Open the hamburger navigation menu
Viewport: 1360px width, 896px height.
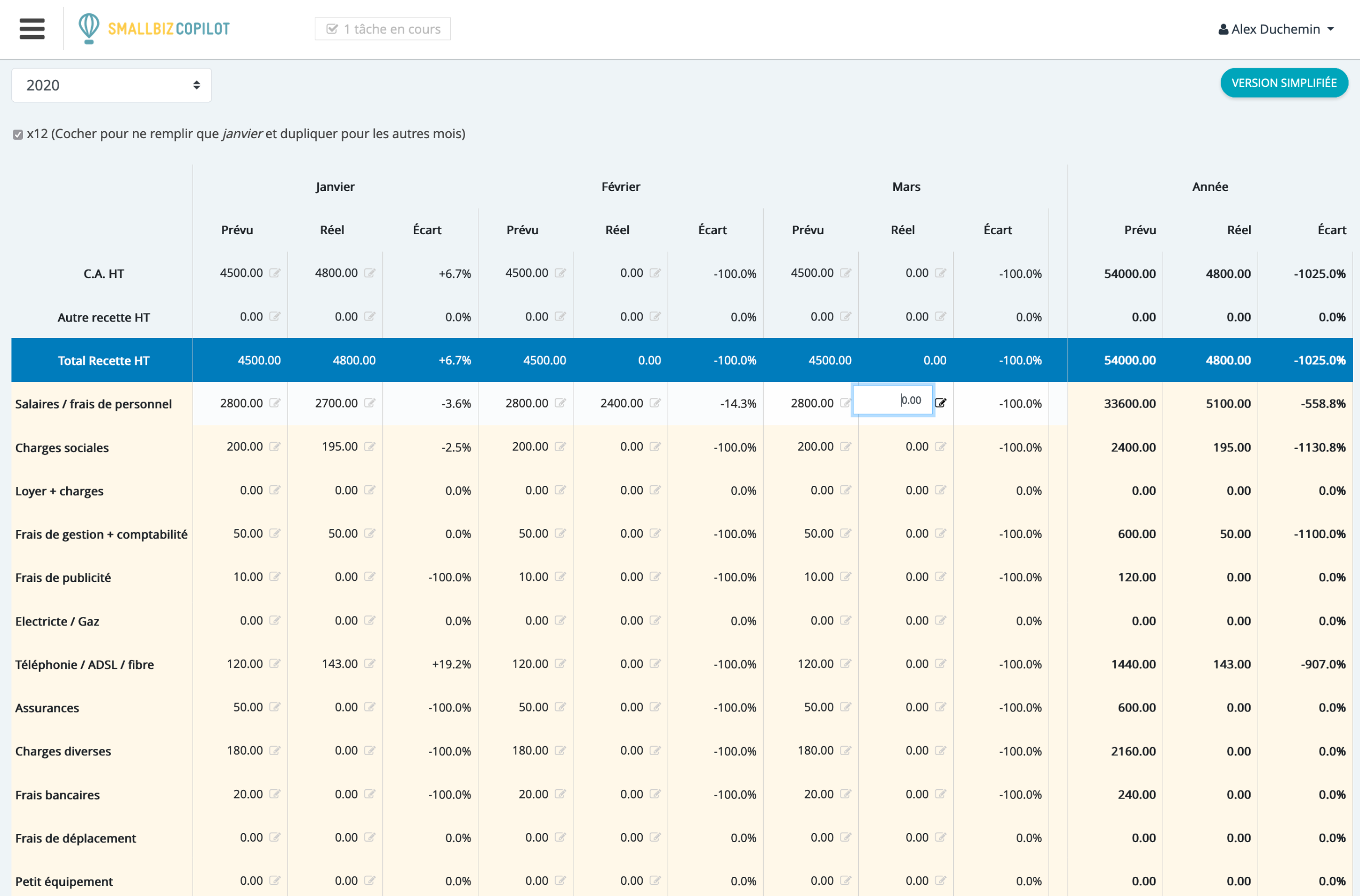[32, 29]
